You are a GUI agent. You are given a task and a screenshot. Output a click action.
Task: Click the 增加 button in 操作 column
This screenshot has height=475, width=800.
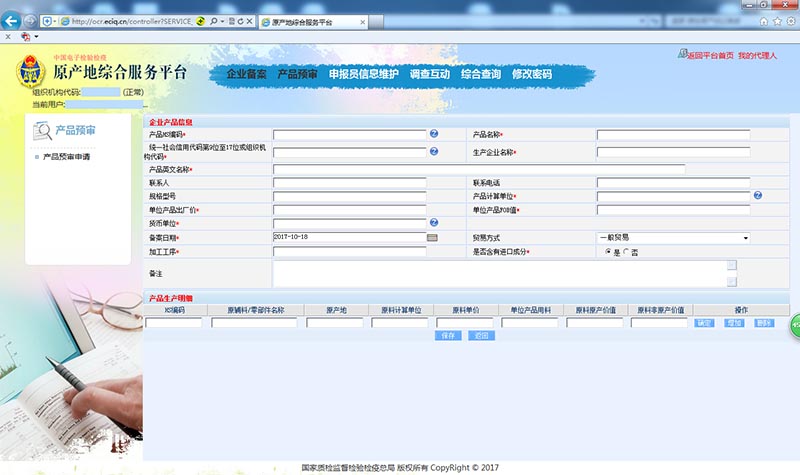tap(734, 323)
